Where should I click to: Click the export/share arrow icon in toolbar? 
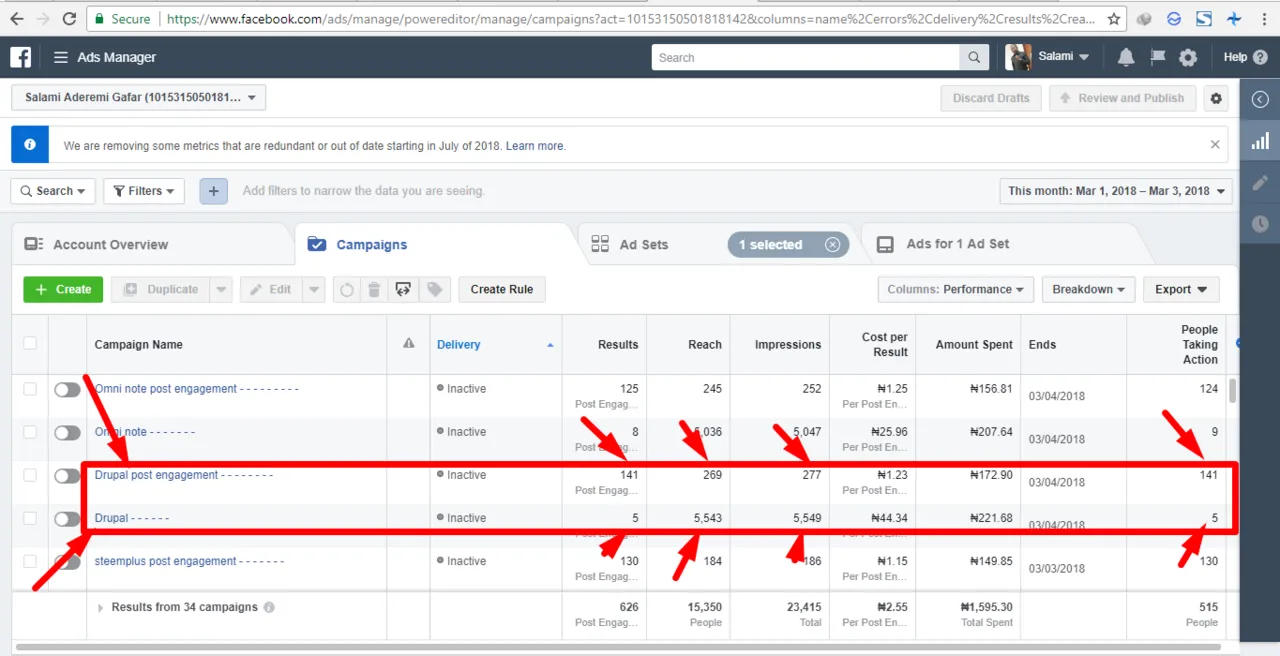403,289
